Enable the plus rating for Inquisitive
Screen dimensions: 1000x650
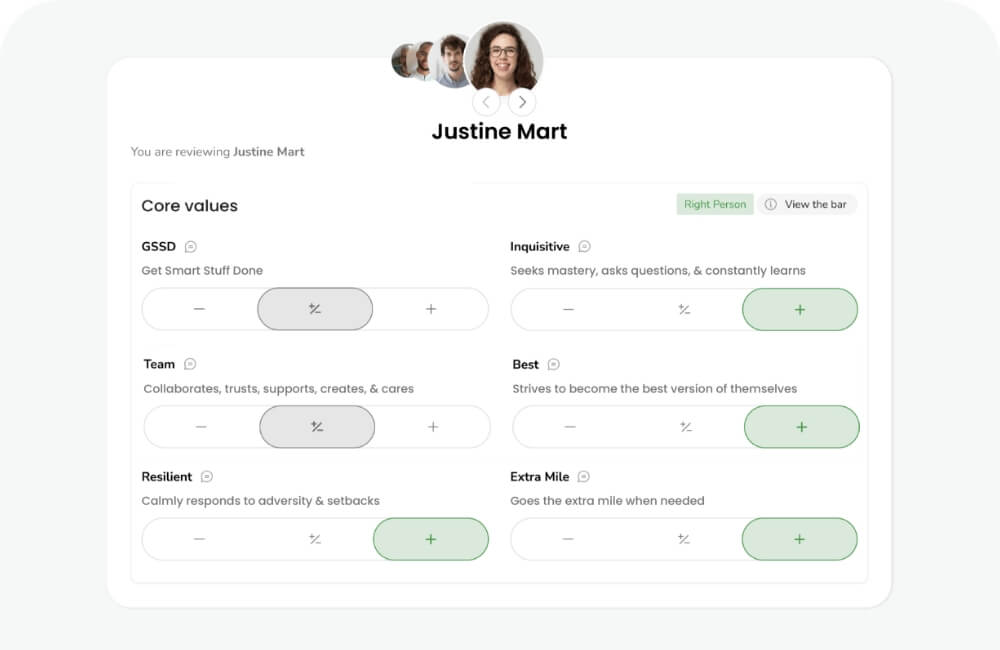pos(799,309)
